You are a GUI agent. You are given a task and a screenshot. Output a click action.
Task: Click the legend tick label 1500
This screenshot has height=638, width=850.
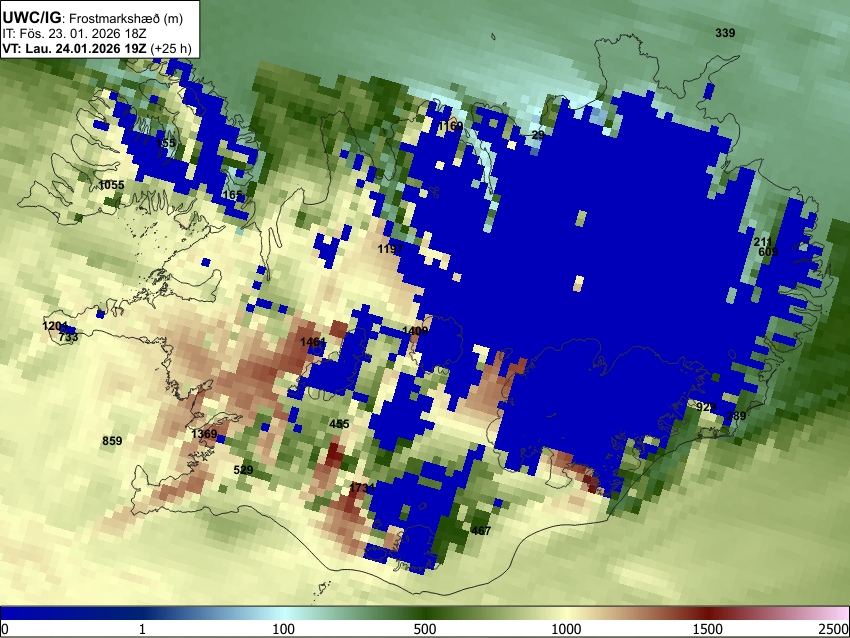[708, 629]
